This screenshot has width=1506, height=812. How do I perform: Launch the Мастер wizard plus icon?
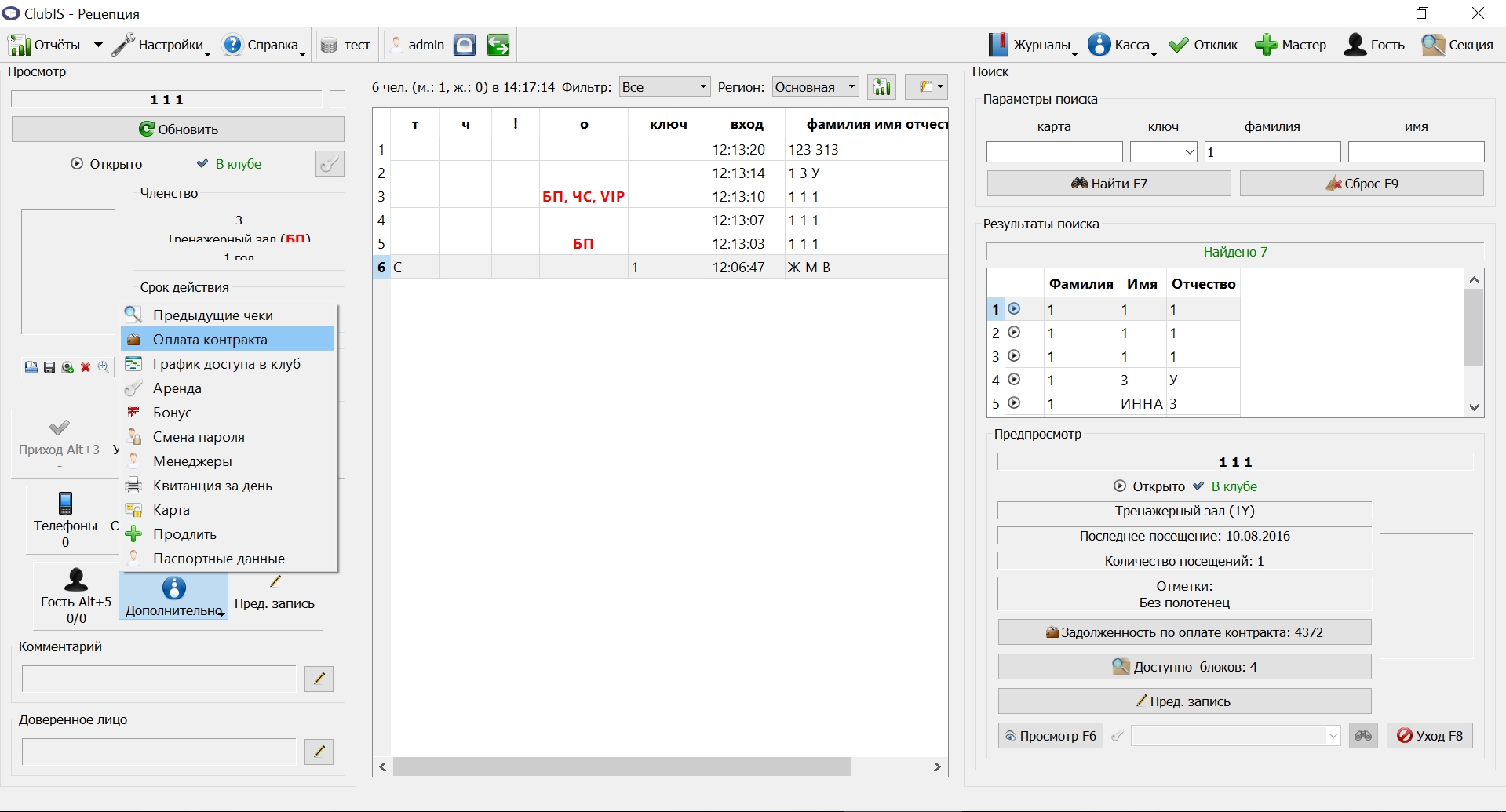click(1265, 45)
